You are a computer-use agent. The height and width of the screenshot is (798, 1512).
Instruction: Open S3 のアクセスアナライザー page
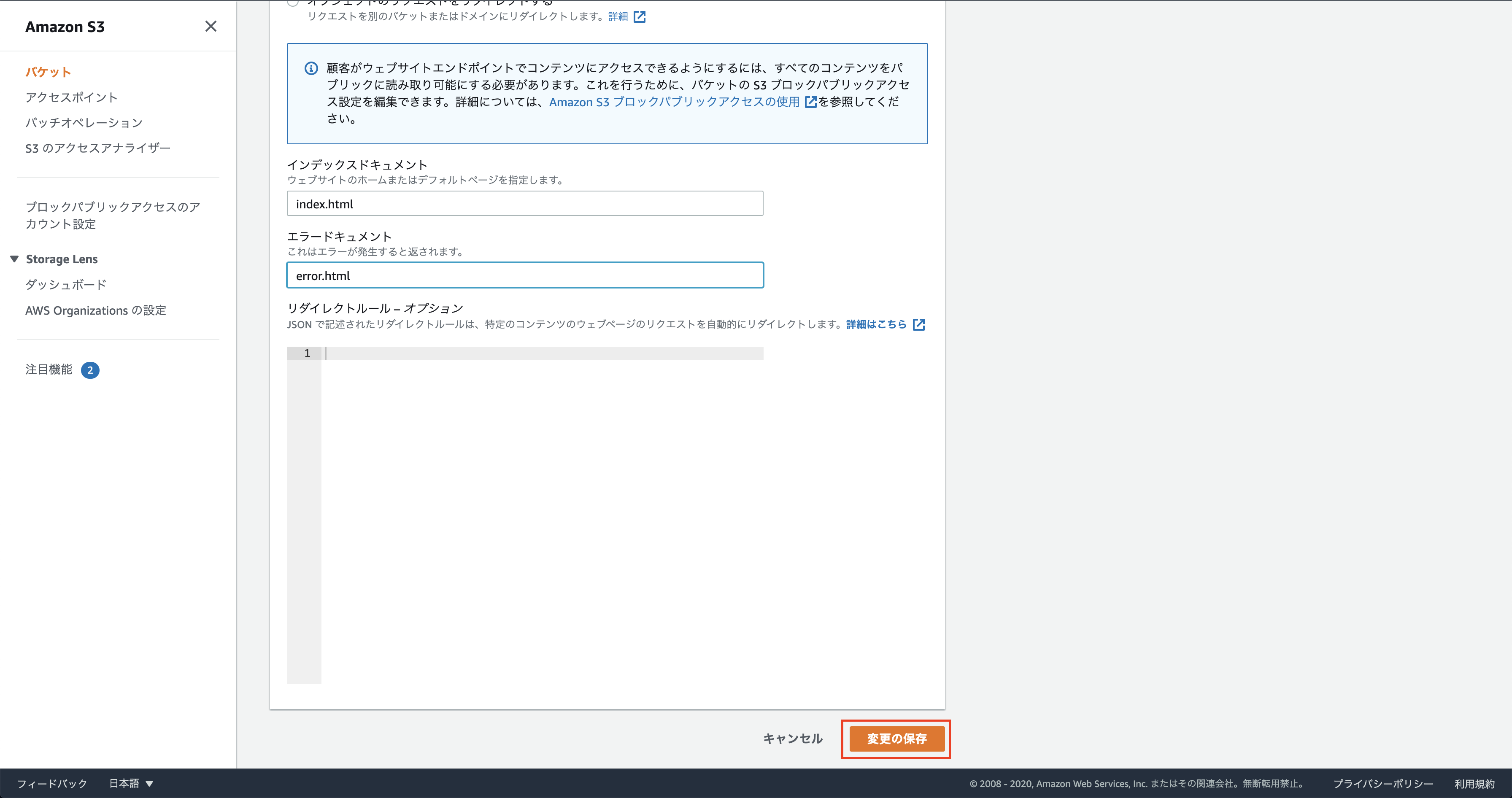(98, 148)
